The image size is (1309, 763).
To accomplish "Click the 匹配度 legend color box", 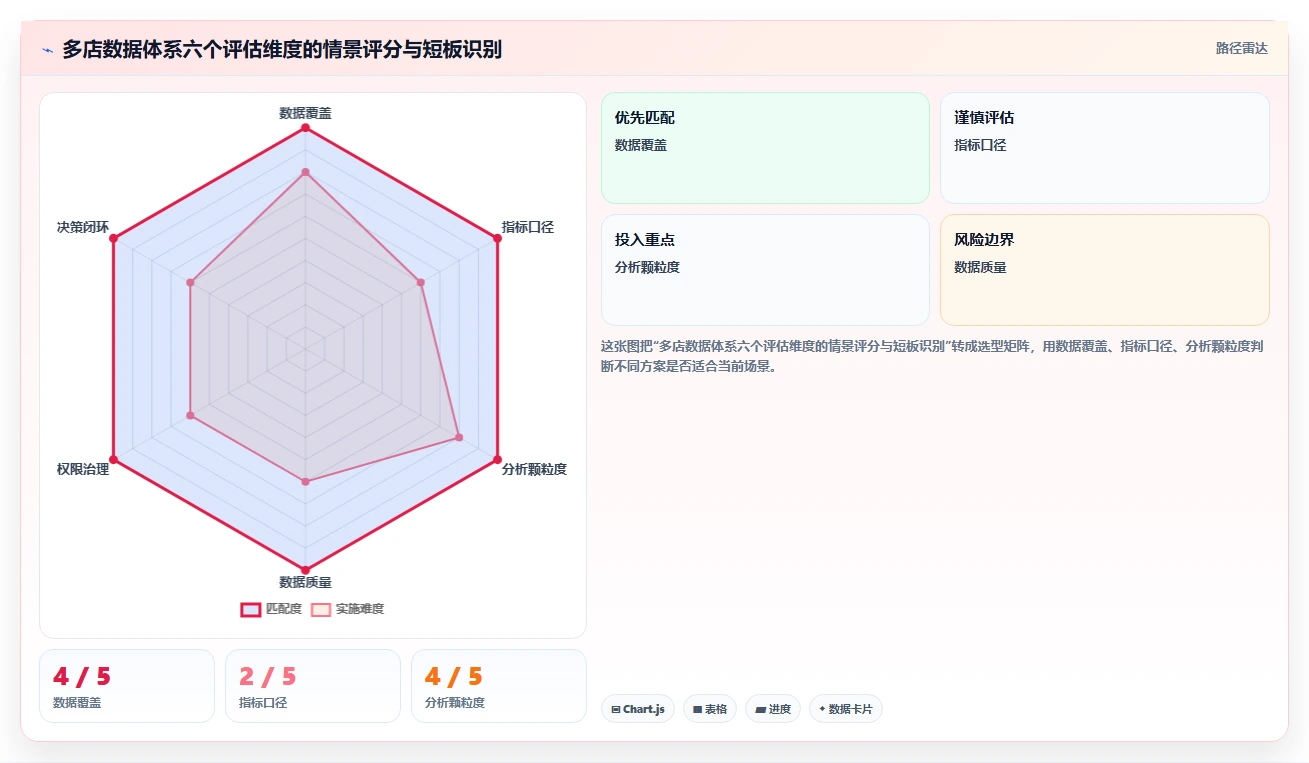I will coord(250,609).
